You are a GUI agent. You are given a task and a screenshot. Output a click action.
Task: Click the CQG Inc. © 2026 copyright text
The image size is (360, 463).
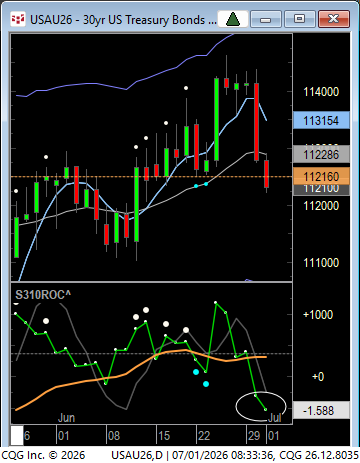coord(44,455)
